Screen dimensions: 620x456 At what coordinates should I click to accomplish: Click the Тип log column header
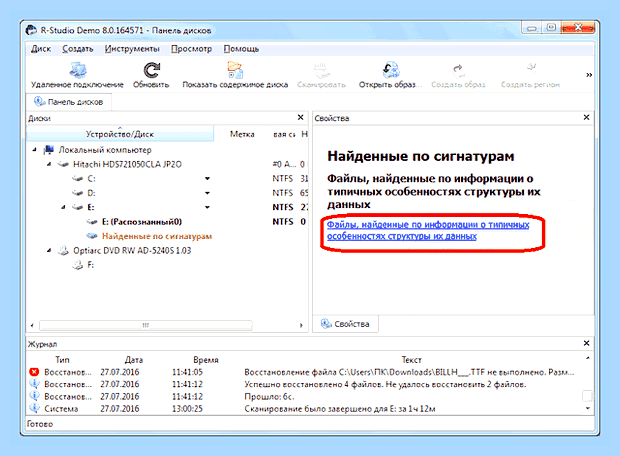62,360
